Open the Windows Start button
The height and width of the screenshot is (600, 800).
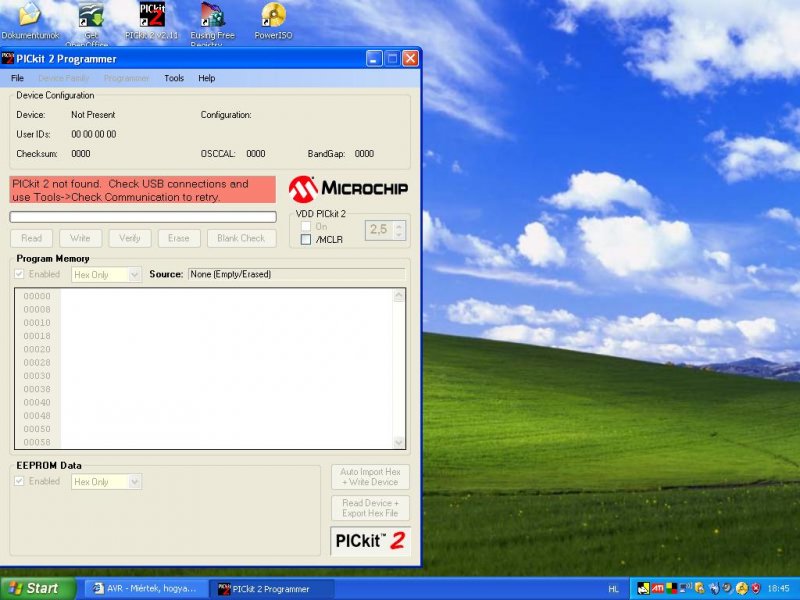click(x=37, y=588)
